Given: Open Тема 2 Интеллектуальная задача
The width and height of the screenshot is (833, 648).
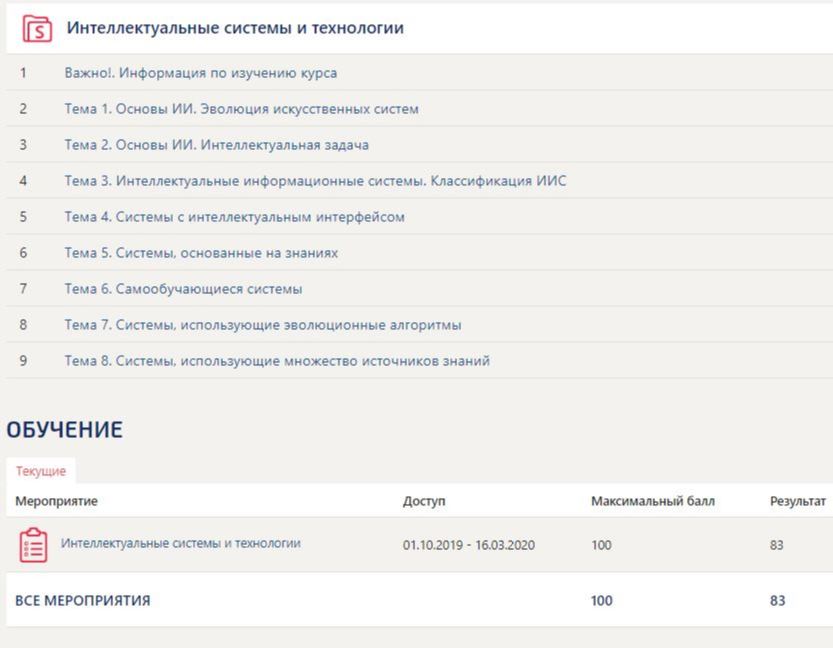Looking at the screenshot, I should pyautogui.click(x=216, y=145).
